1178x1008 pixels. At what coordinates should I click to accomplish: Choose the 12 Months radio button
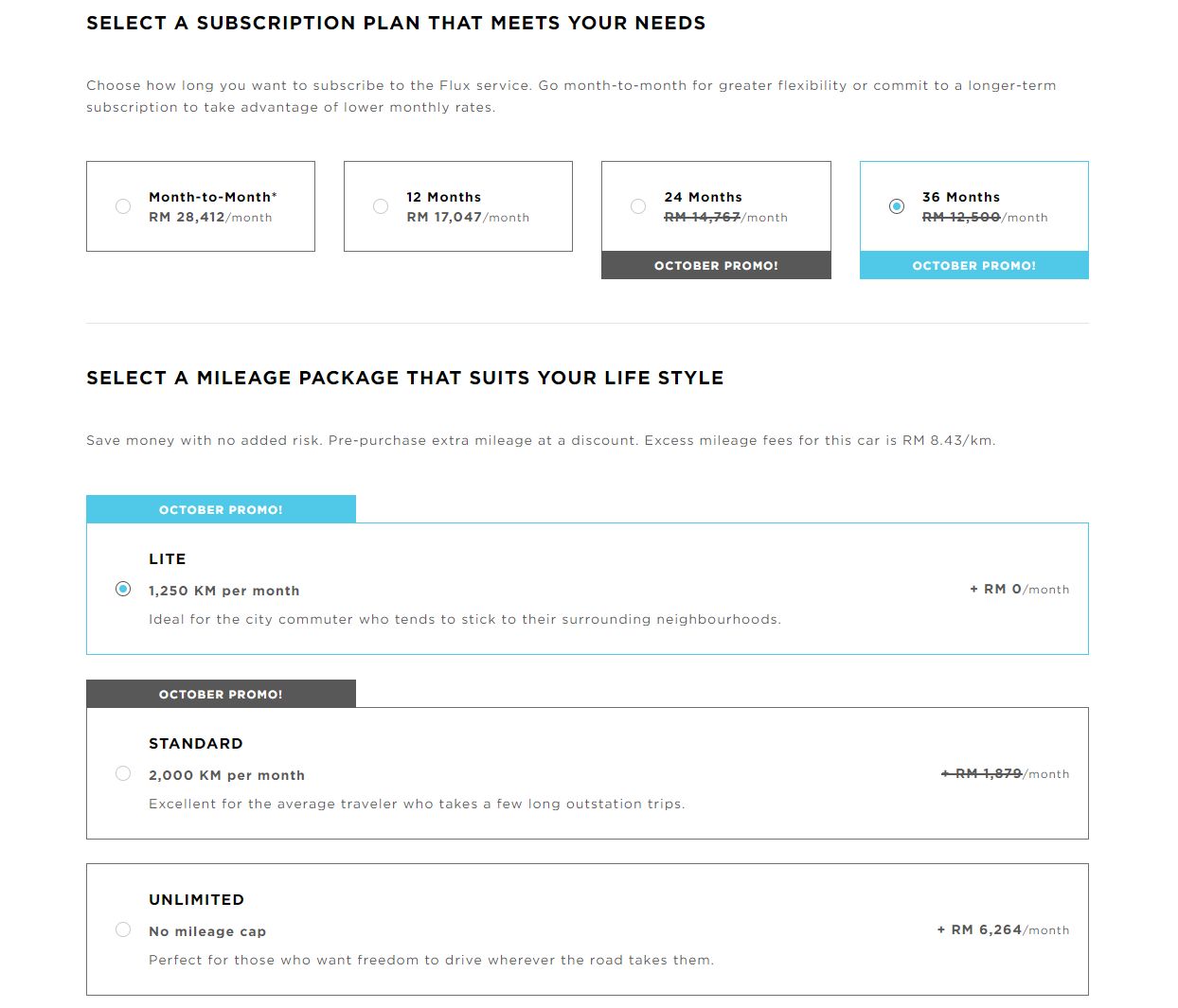coord(381,206)
